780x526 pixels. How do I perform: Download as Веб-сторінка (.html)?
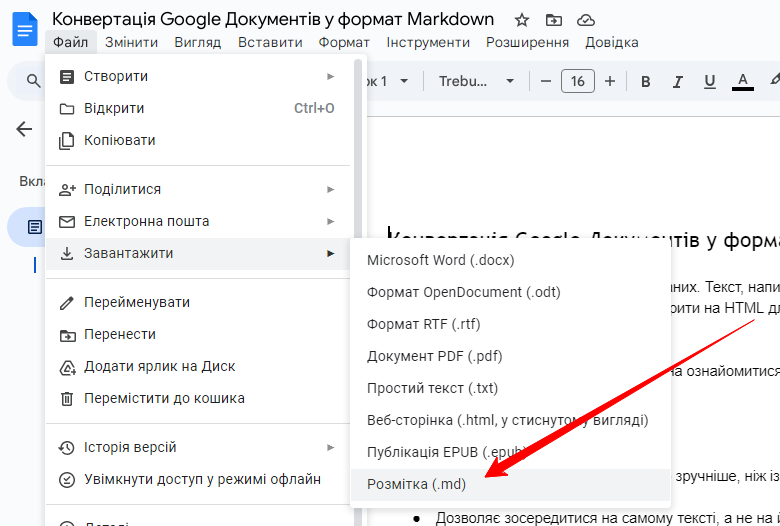[x=510, y=421]
